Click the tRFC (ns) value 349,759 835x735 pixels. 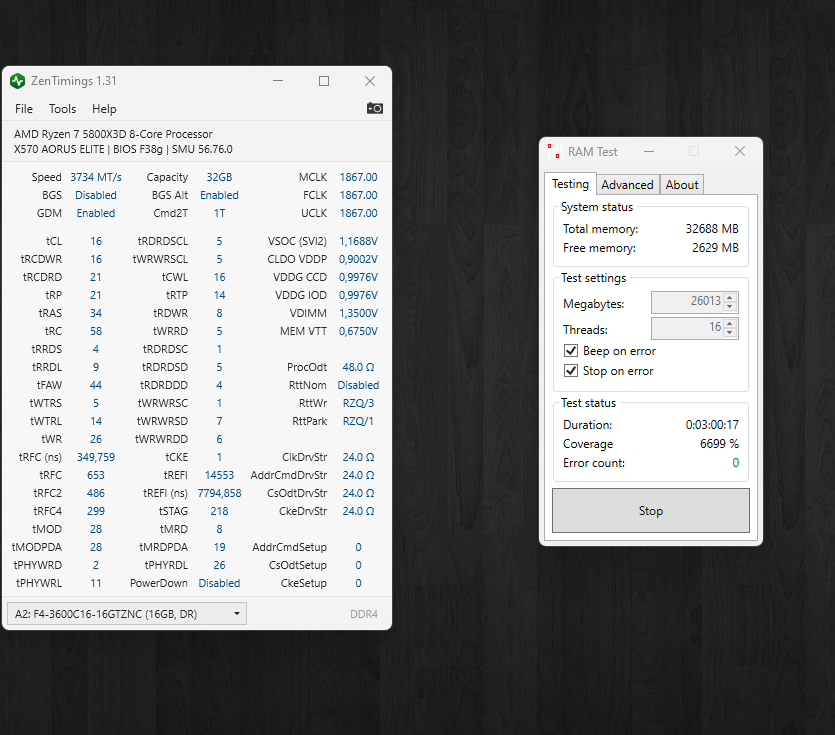point(96,457)
